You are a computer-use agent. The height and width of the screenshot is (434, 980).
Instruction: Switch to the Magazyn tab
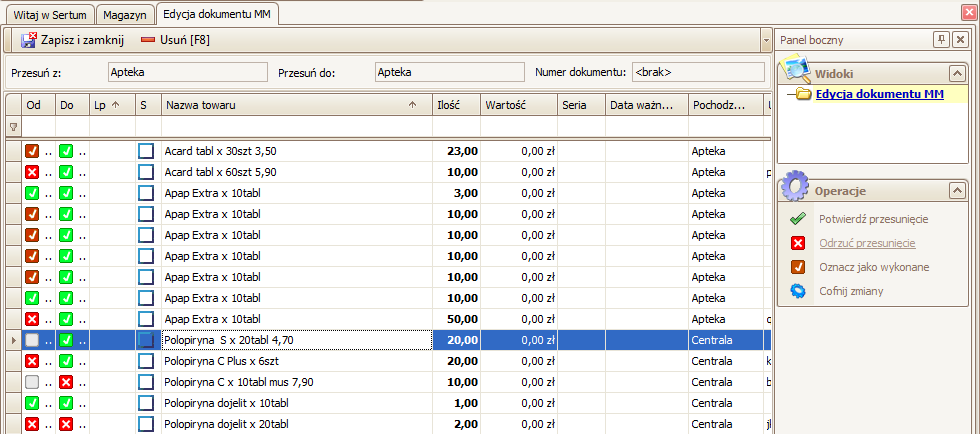coord(126,14)
